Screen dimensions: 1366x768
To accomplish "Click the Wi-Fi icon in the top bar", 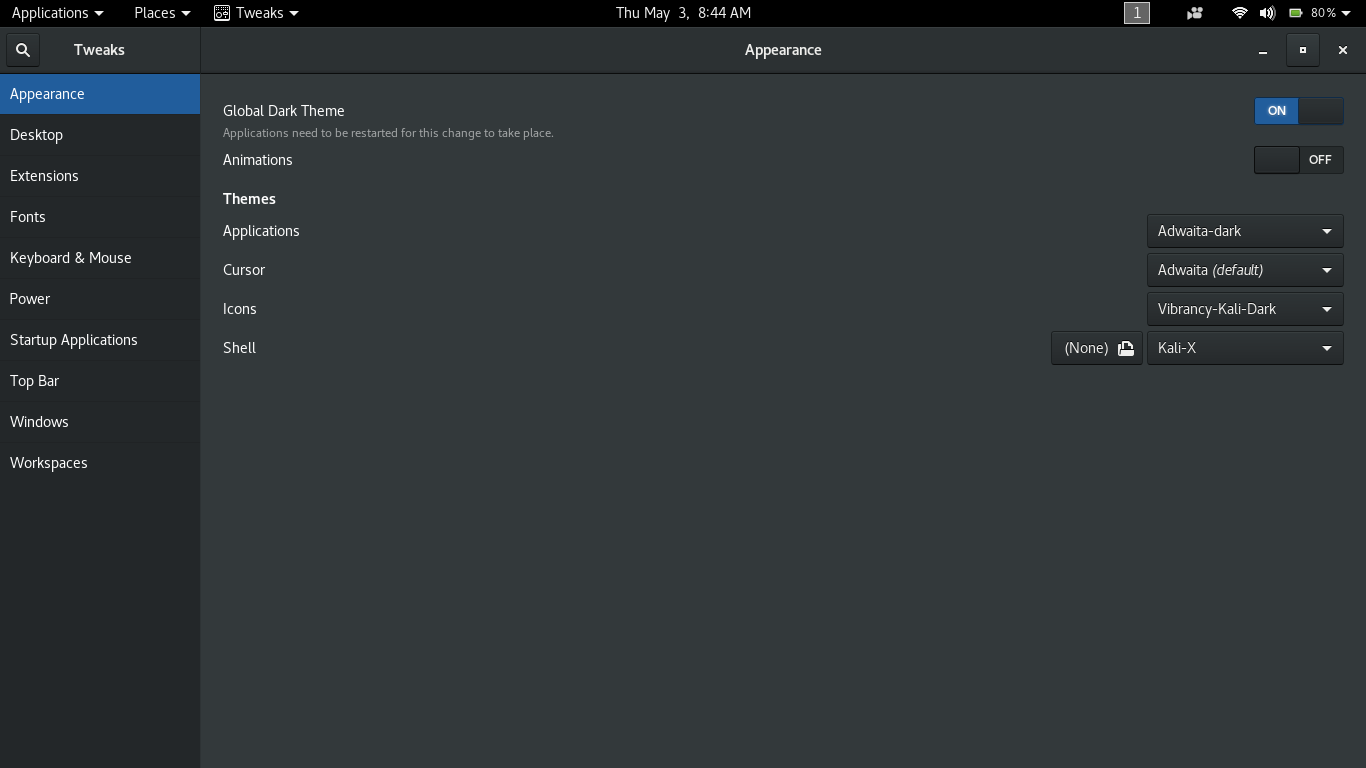I will 1239,13.
